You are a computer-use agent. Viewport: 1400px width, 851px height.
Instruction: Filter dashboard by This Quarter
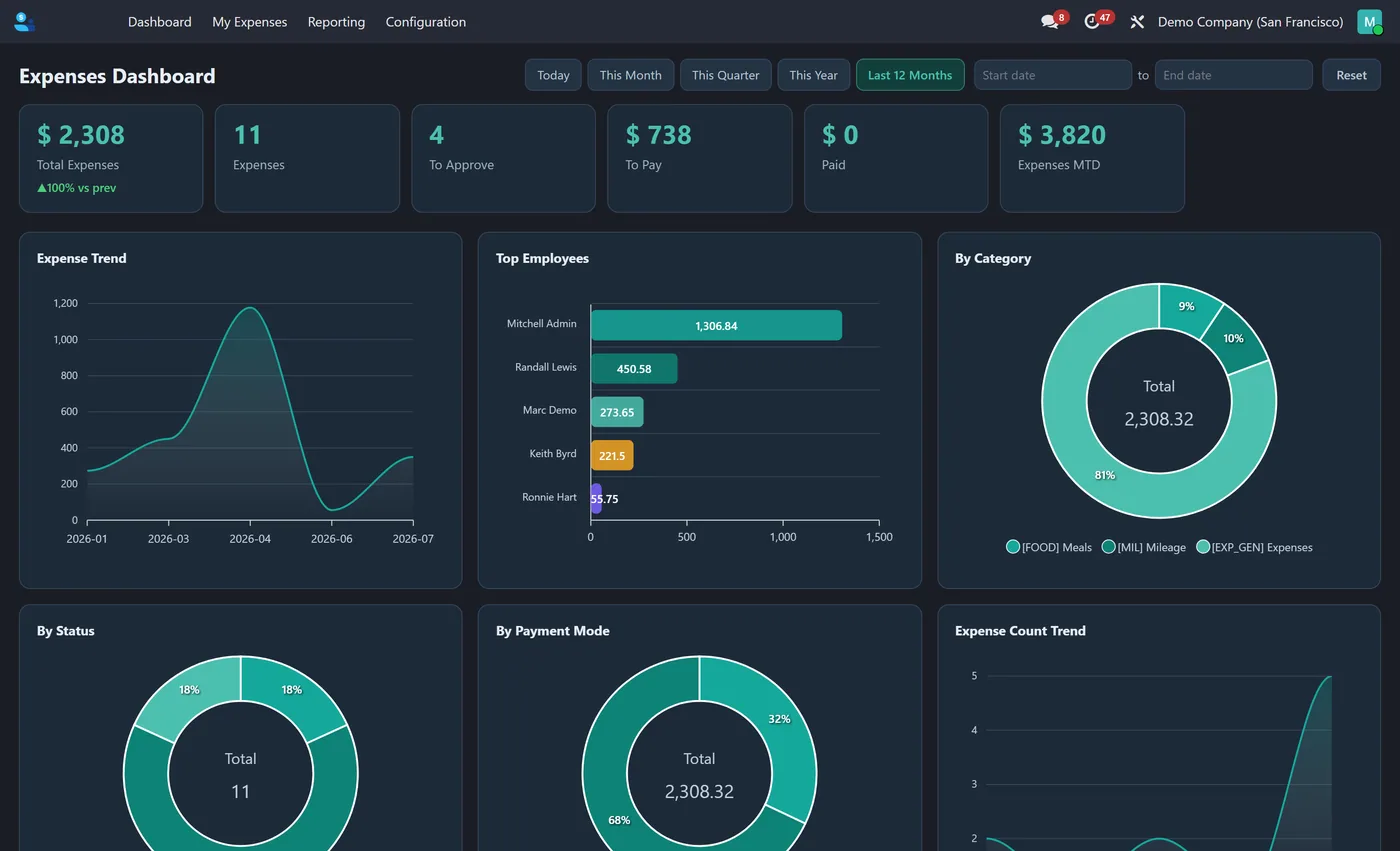(725, 75)
